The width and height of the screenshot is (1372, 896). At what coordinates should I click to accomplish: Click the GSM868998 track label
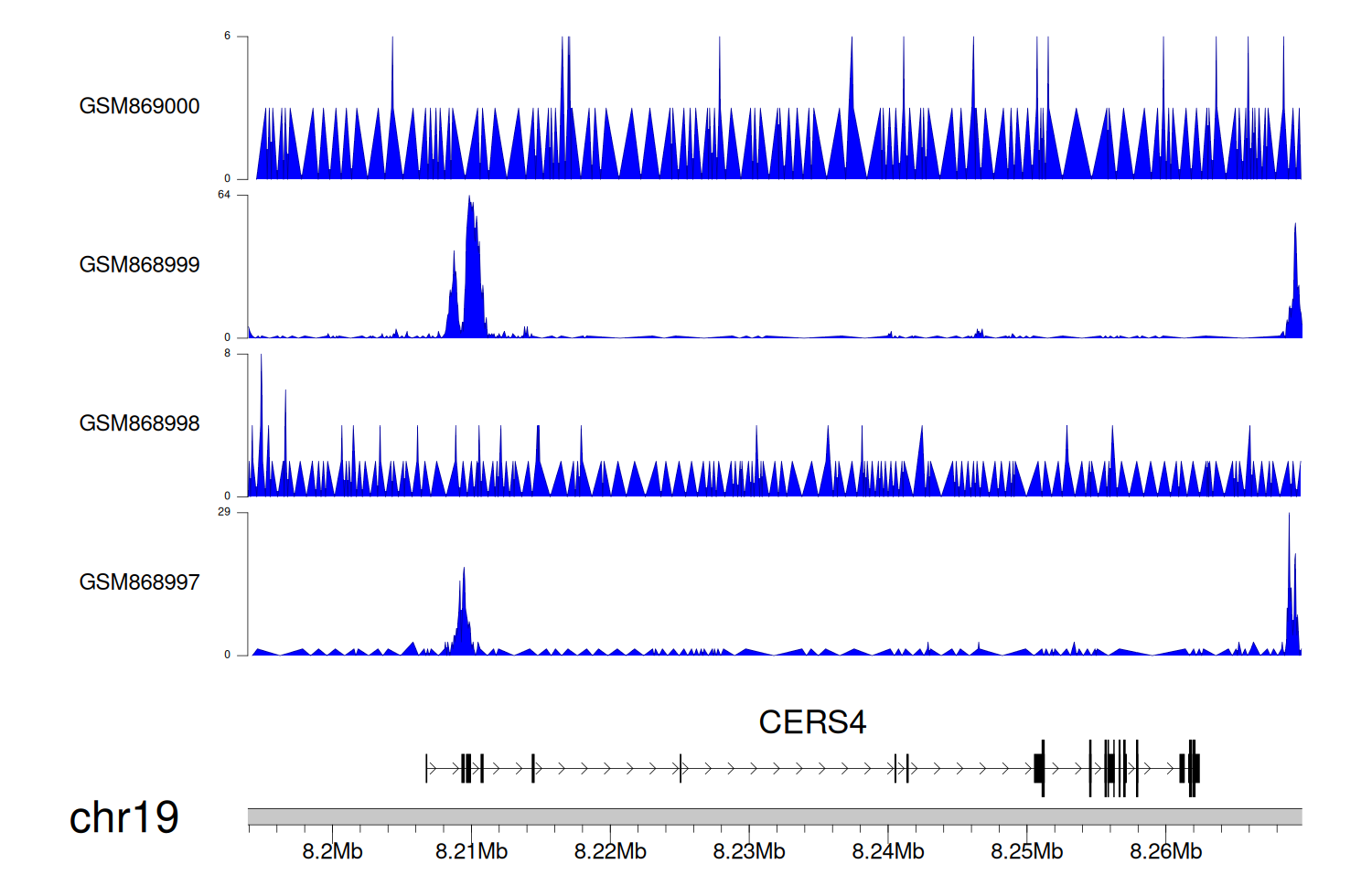point(139,423)
